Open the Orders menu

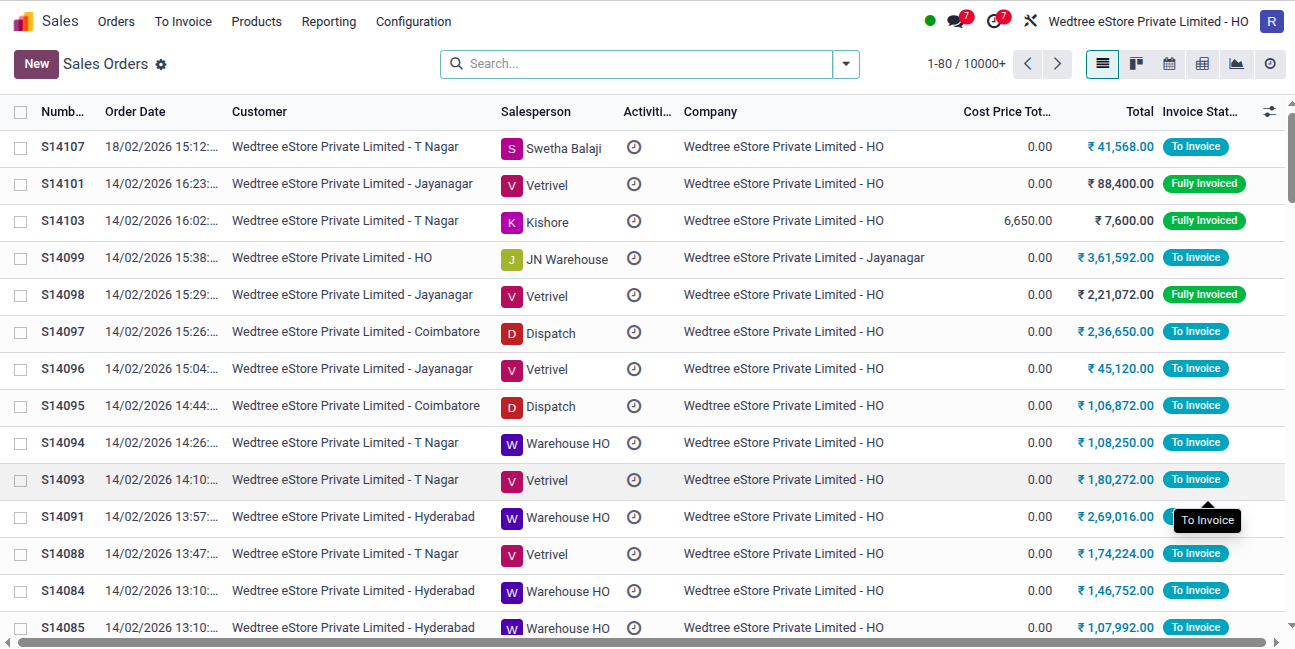(x=116, y=21)
